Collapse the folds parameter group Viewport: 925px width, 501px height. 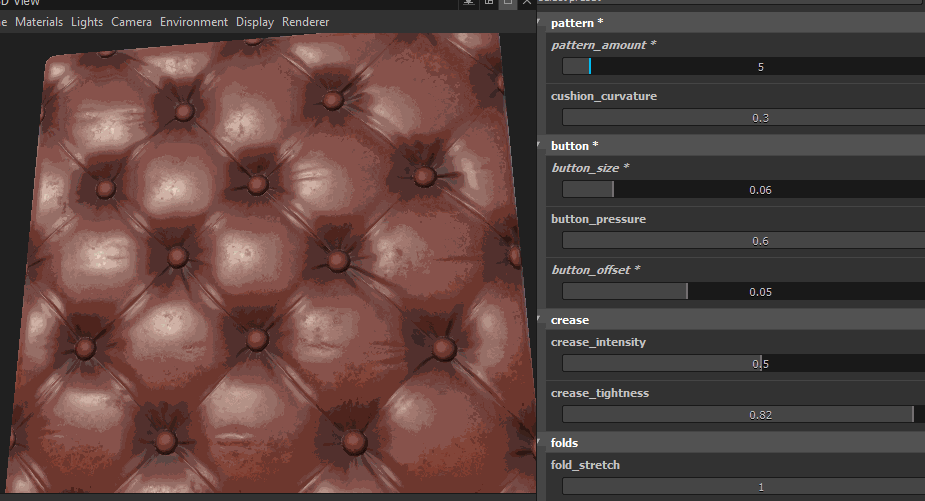coord(539,443)
